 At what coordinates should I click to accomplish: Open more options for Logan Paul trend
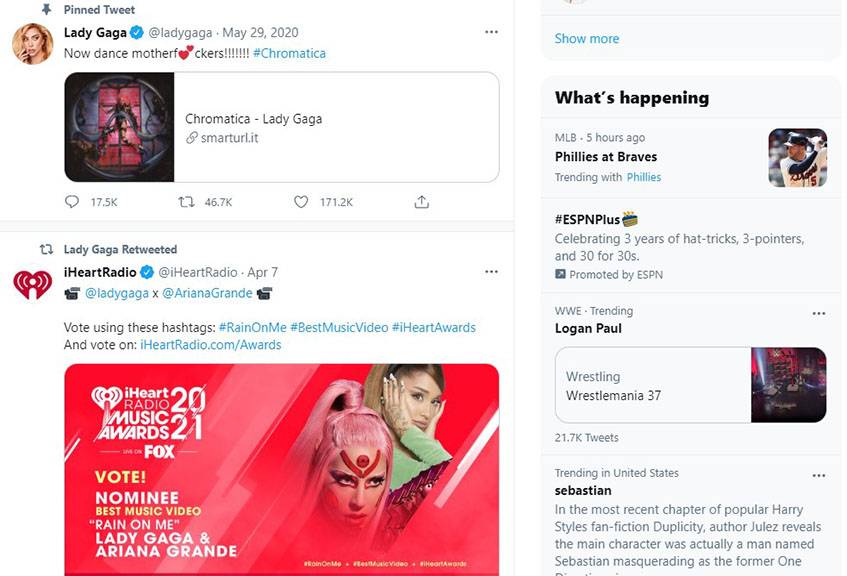coord(819,313)
